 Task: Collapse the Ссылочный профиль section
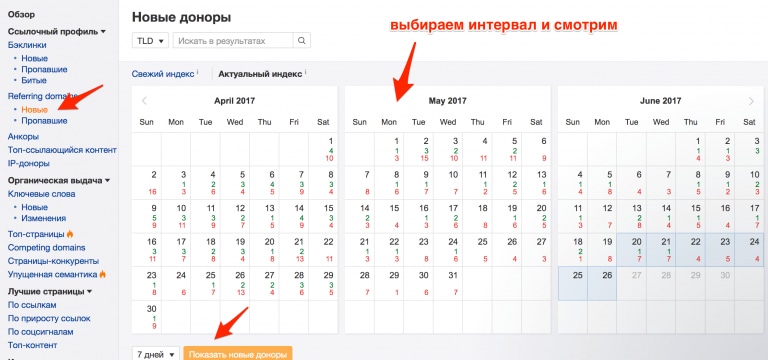point(56,31)
